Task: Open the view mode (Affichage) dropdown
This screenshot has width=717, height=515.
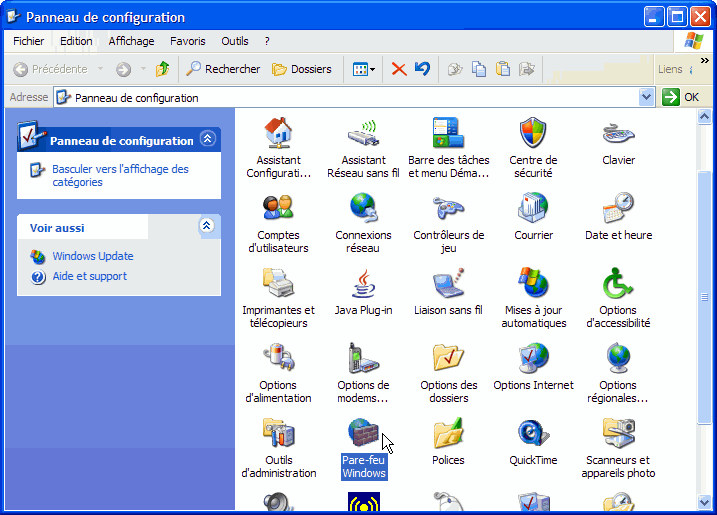Action: [x=364, y=69]
